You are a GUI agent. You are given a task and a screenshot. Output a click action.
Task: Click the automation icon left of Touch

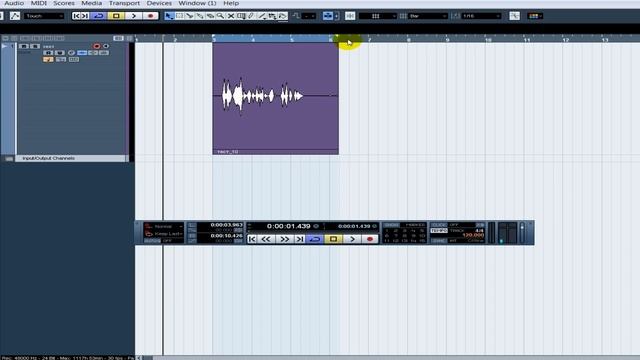(x=15, y=16)
